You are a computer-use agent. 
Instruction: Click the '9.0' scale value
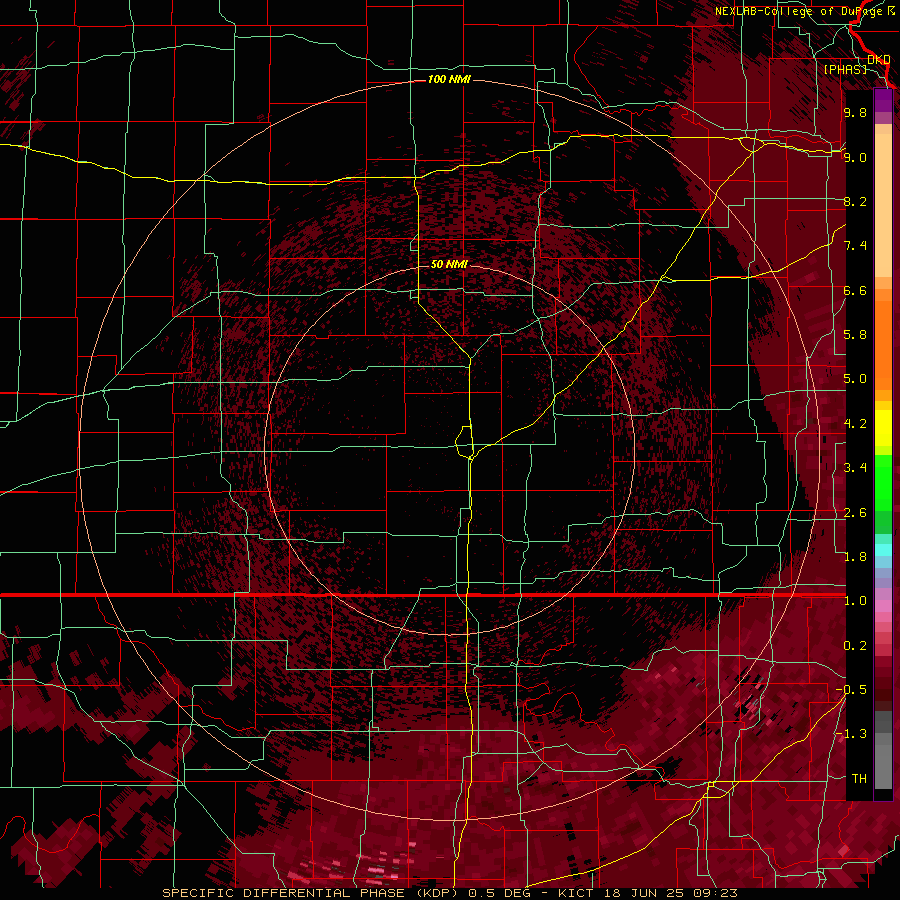coord(855,157)
